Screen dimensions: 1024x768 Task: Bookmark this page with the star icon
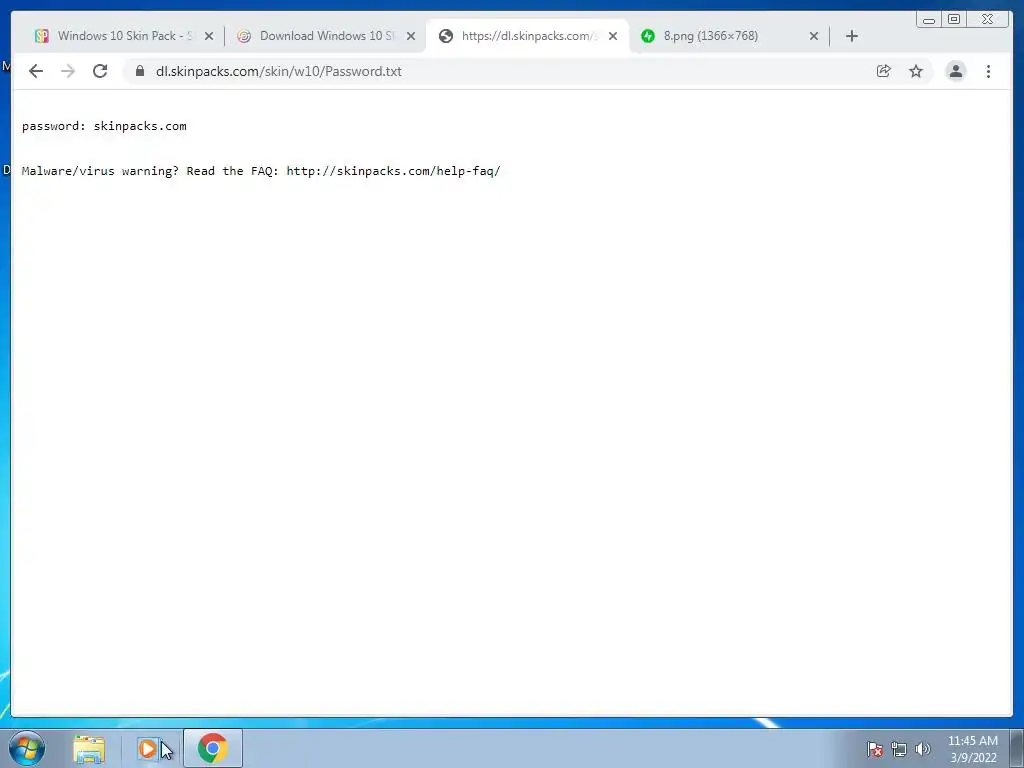(x=916, y=71)
